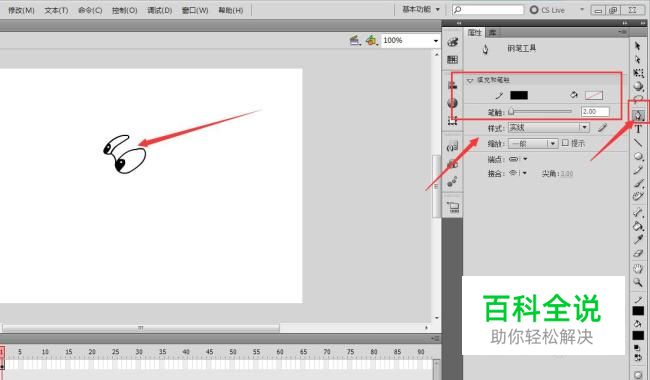Screen dimensions: 650x380
Task: Select the Pencil tool
Action: (638, 170)
